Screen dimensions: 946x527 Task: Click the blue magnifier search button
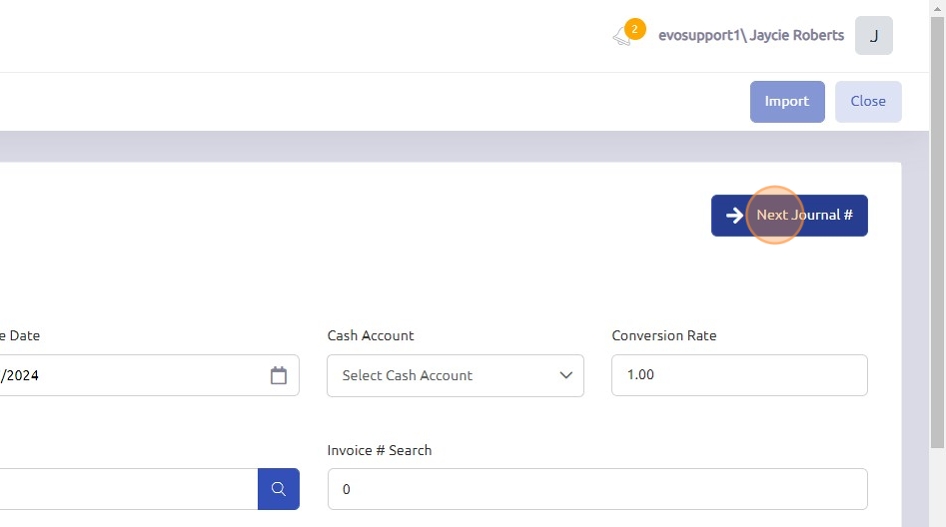coord(278,489)
